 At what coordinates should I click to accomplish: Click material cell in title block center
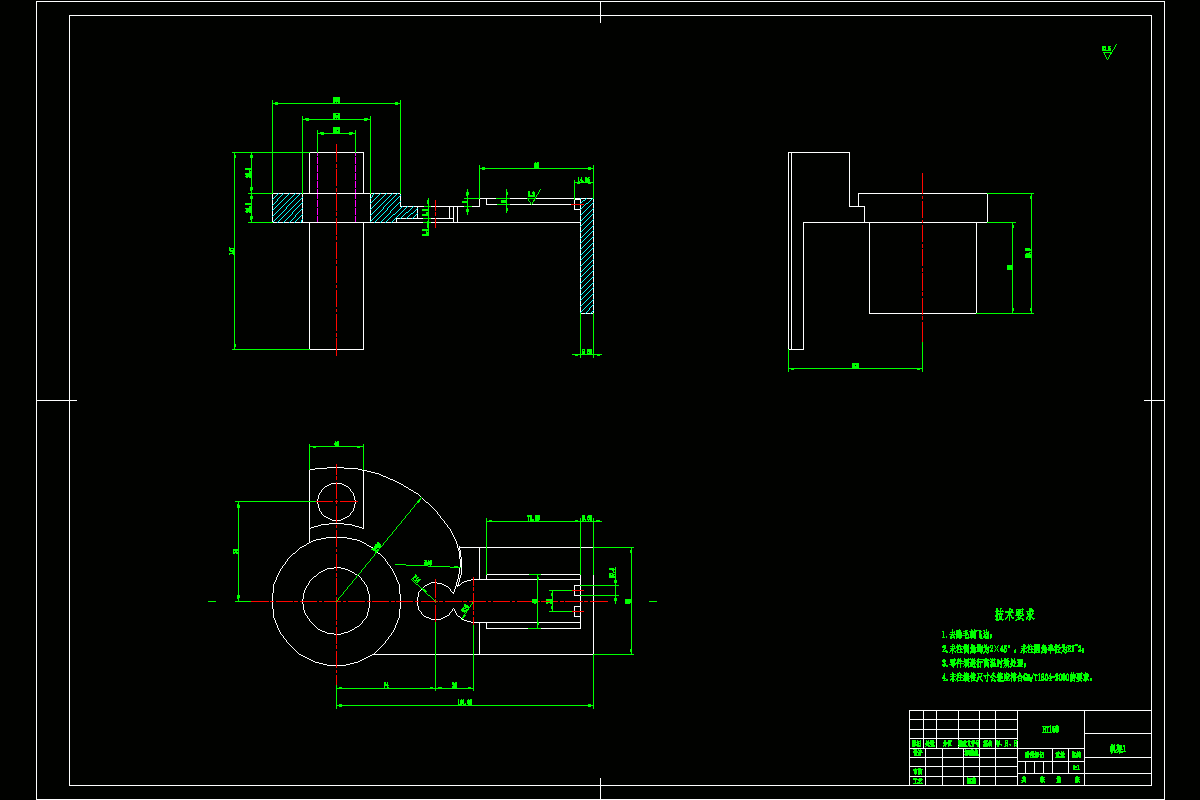tap(1050, 730)
